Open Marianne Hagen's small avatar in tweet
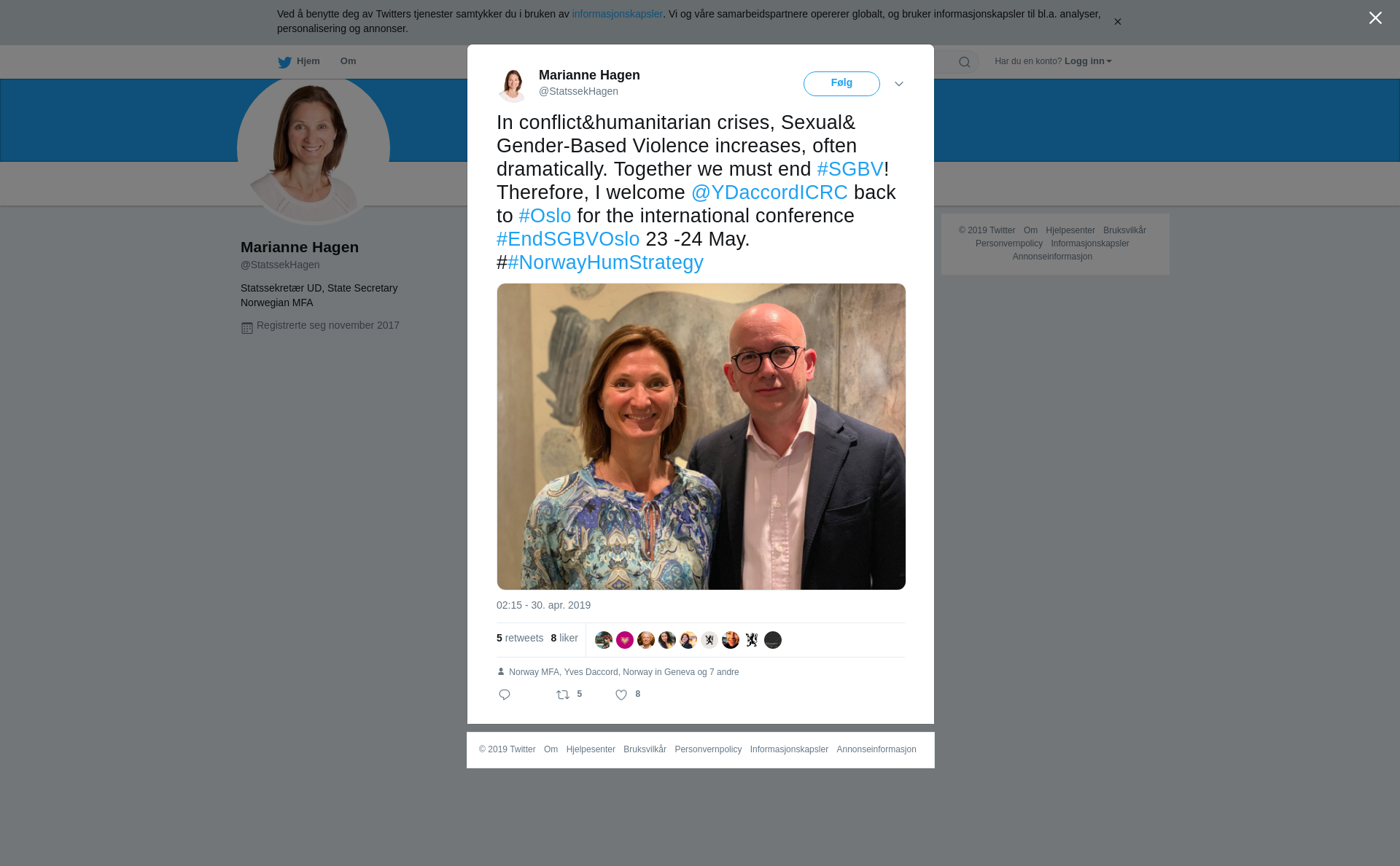This screenshot has width=1400, height=866. (x=513, y=84)
